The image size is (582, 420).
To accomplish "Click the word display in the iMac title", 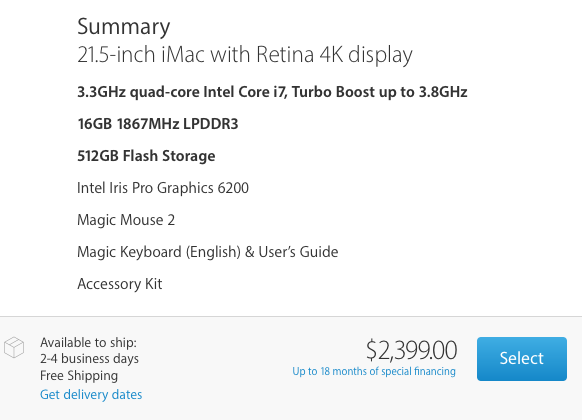I will 380,55.
